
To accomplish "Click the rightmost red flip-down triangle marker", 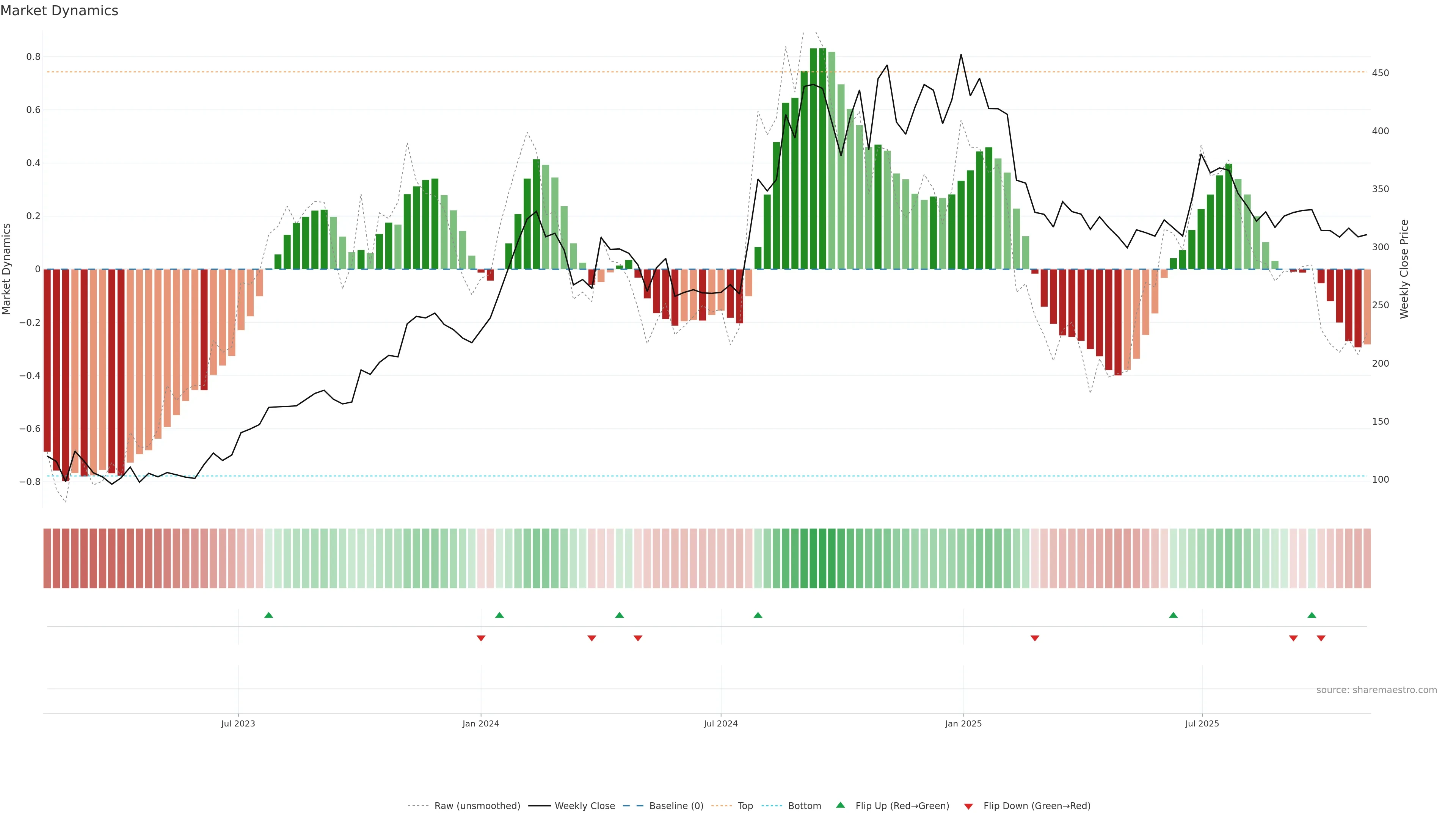I will pyautogui.click(x=1321, y=638).
